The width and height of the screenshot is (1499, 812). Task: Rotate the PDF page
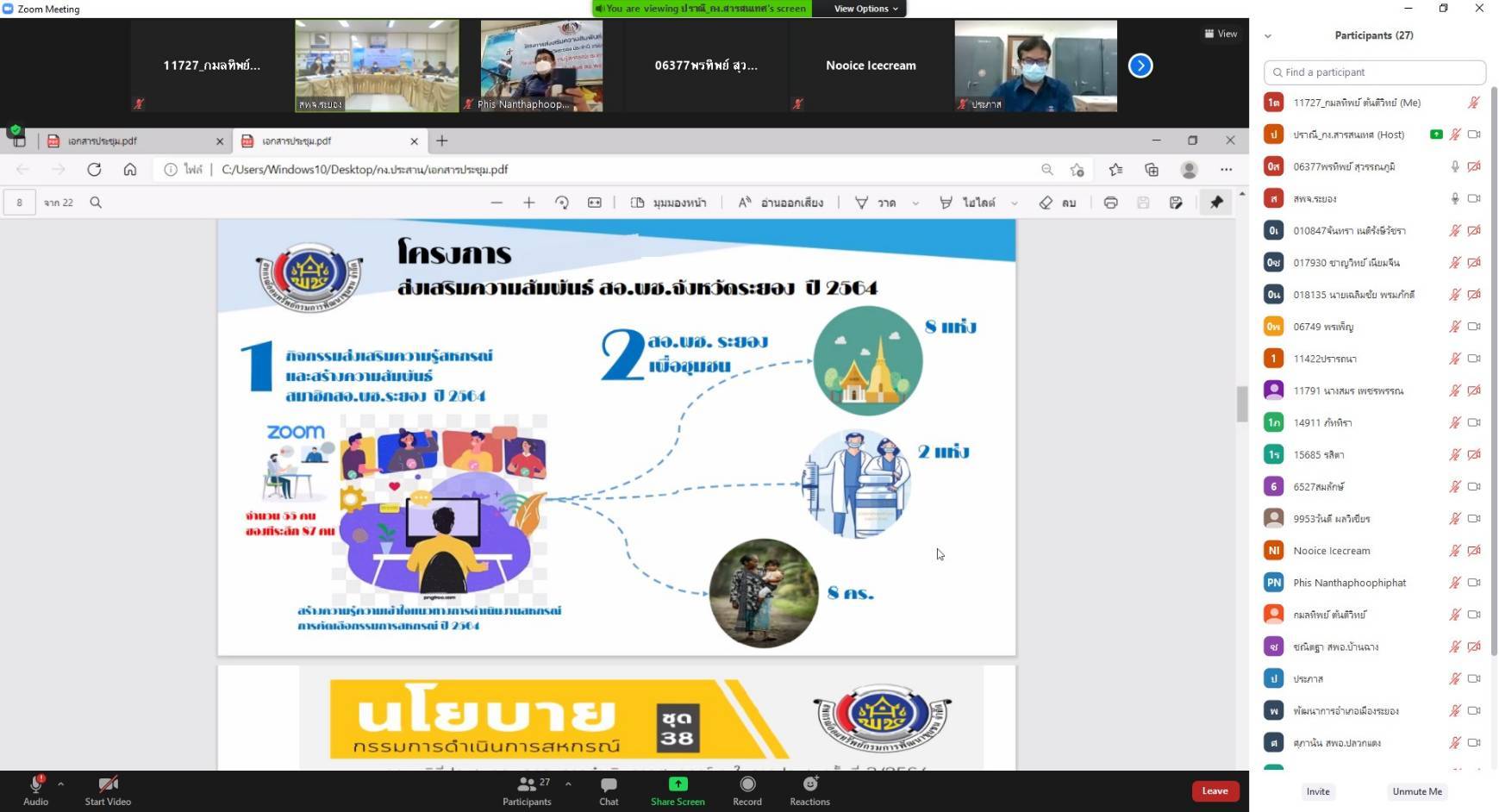562,203
